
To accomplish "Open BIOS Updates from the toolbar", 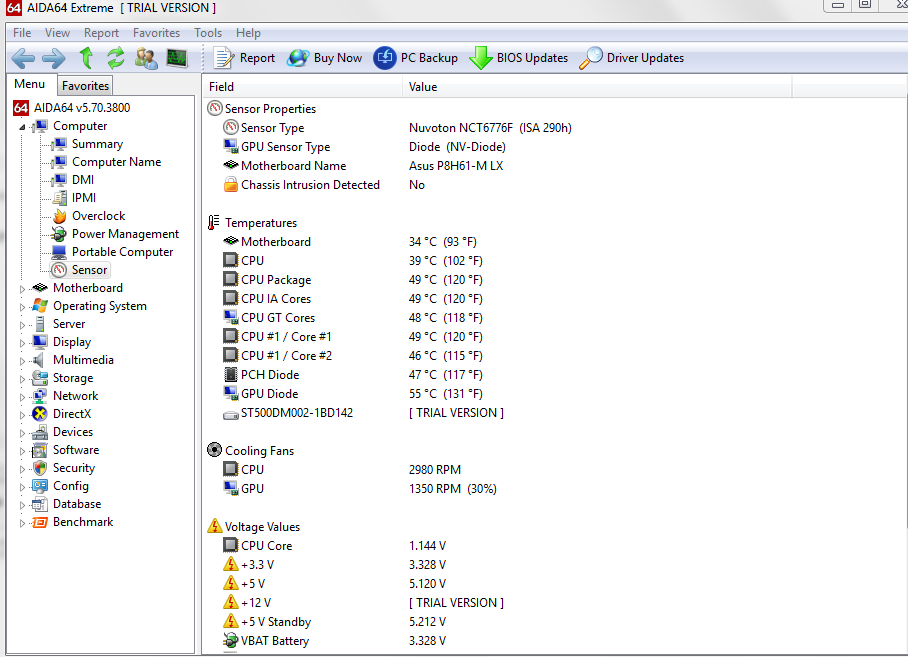I will (519, 58).
